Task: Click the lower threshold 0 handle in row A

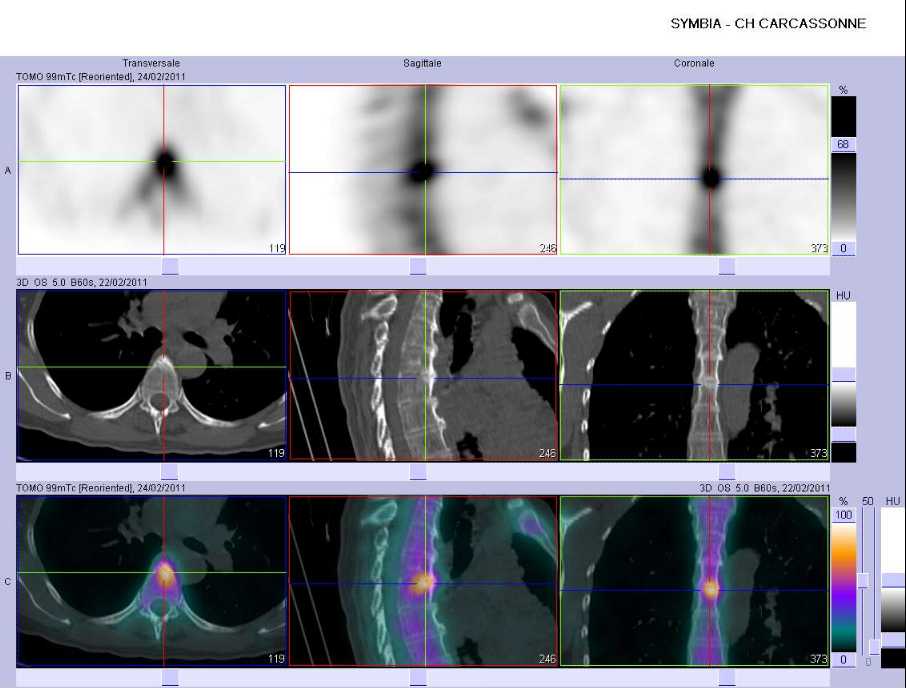Action: pyautogui.click(x=843, y=248)
